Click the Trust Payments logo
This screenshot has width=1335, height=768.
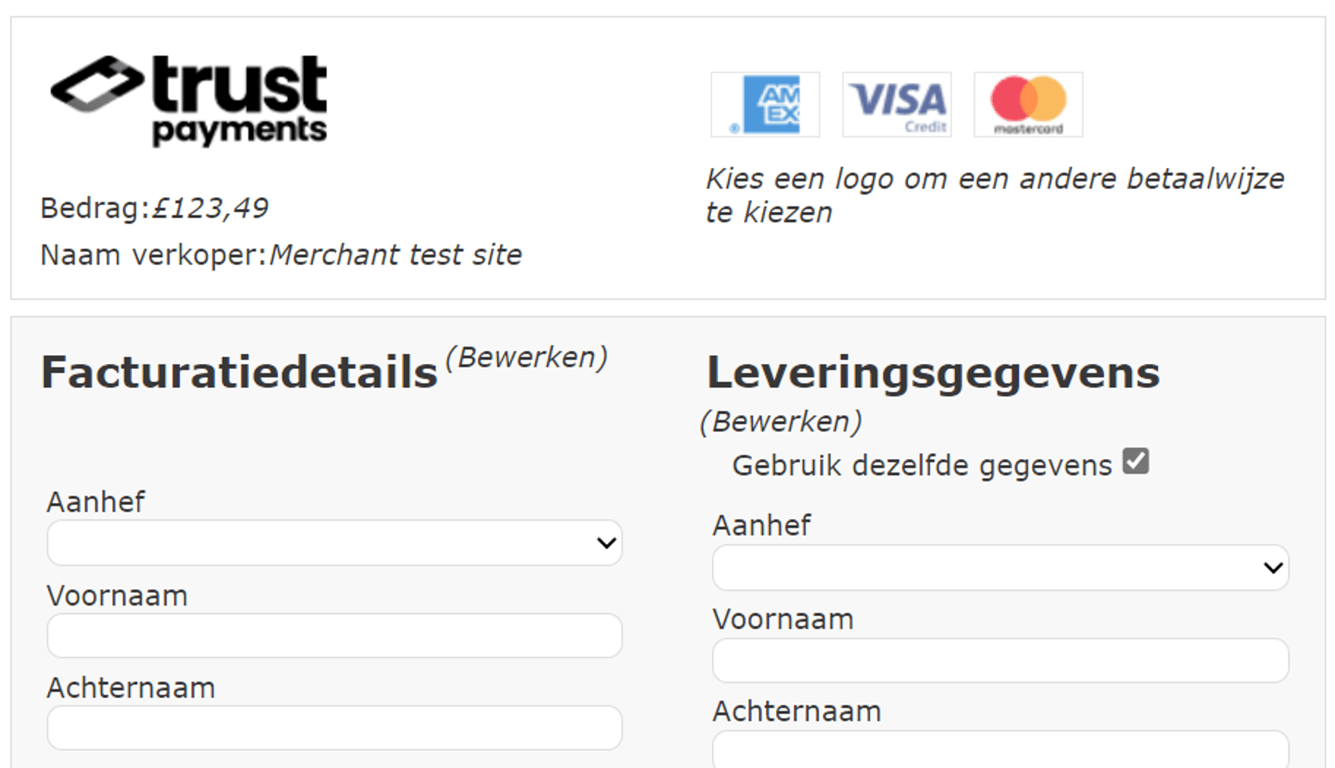click(189, 101)
